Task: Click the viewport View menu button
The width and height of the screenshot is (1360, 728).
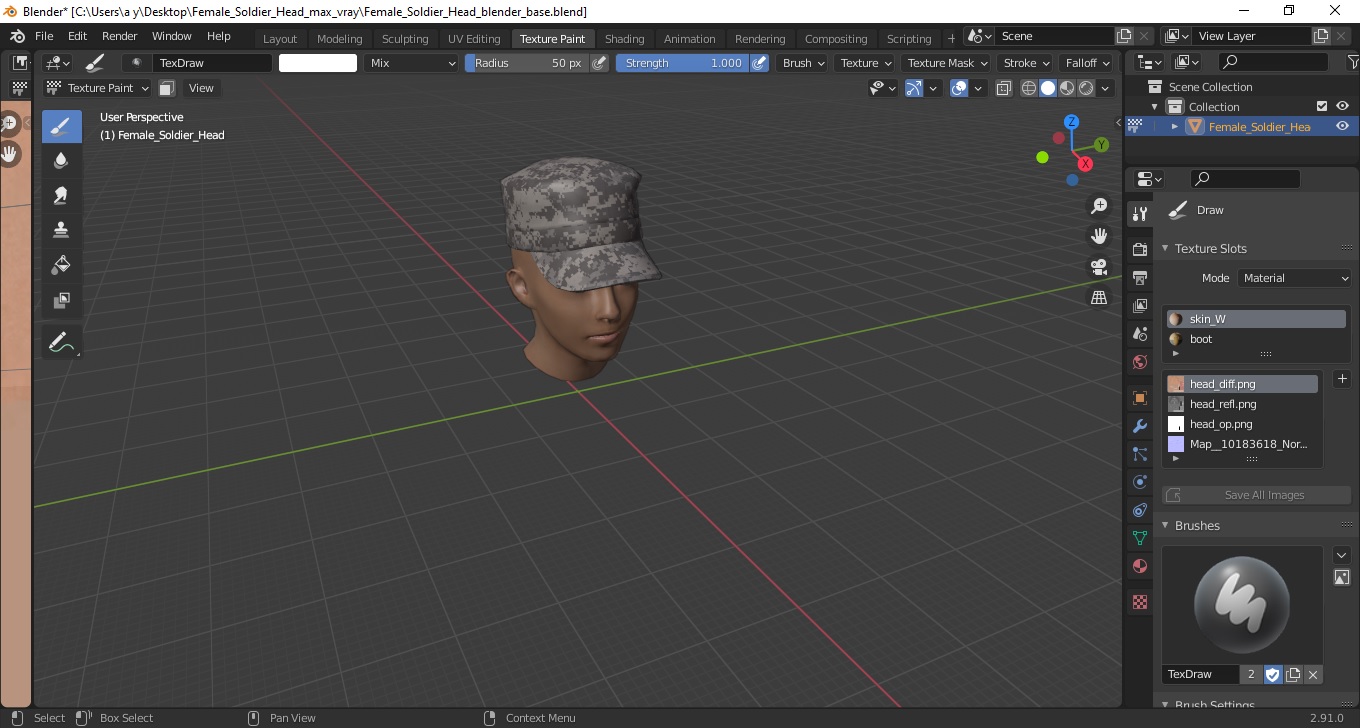Action: [x=201, y=88]
